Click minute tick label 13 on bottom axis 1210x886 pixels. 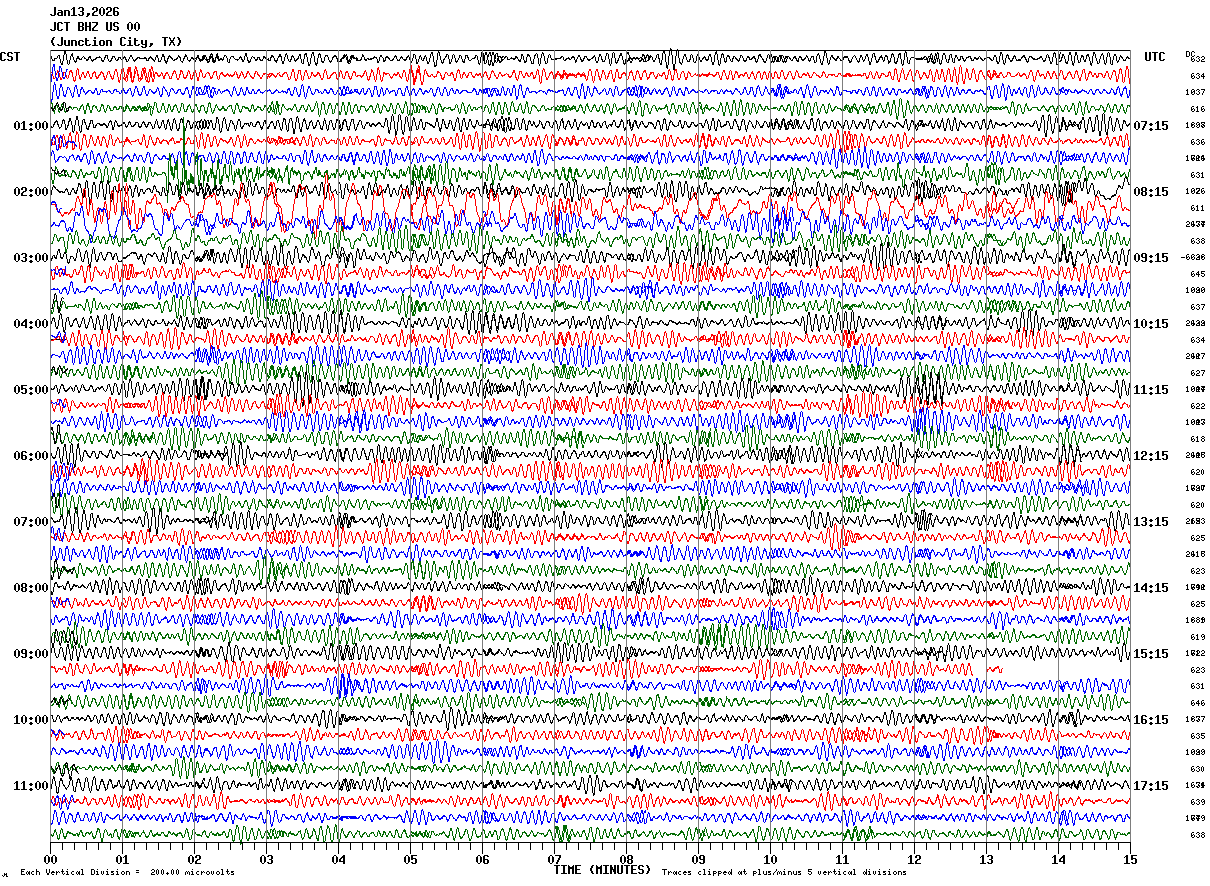[986, 859]
